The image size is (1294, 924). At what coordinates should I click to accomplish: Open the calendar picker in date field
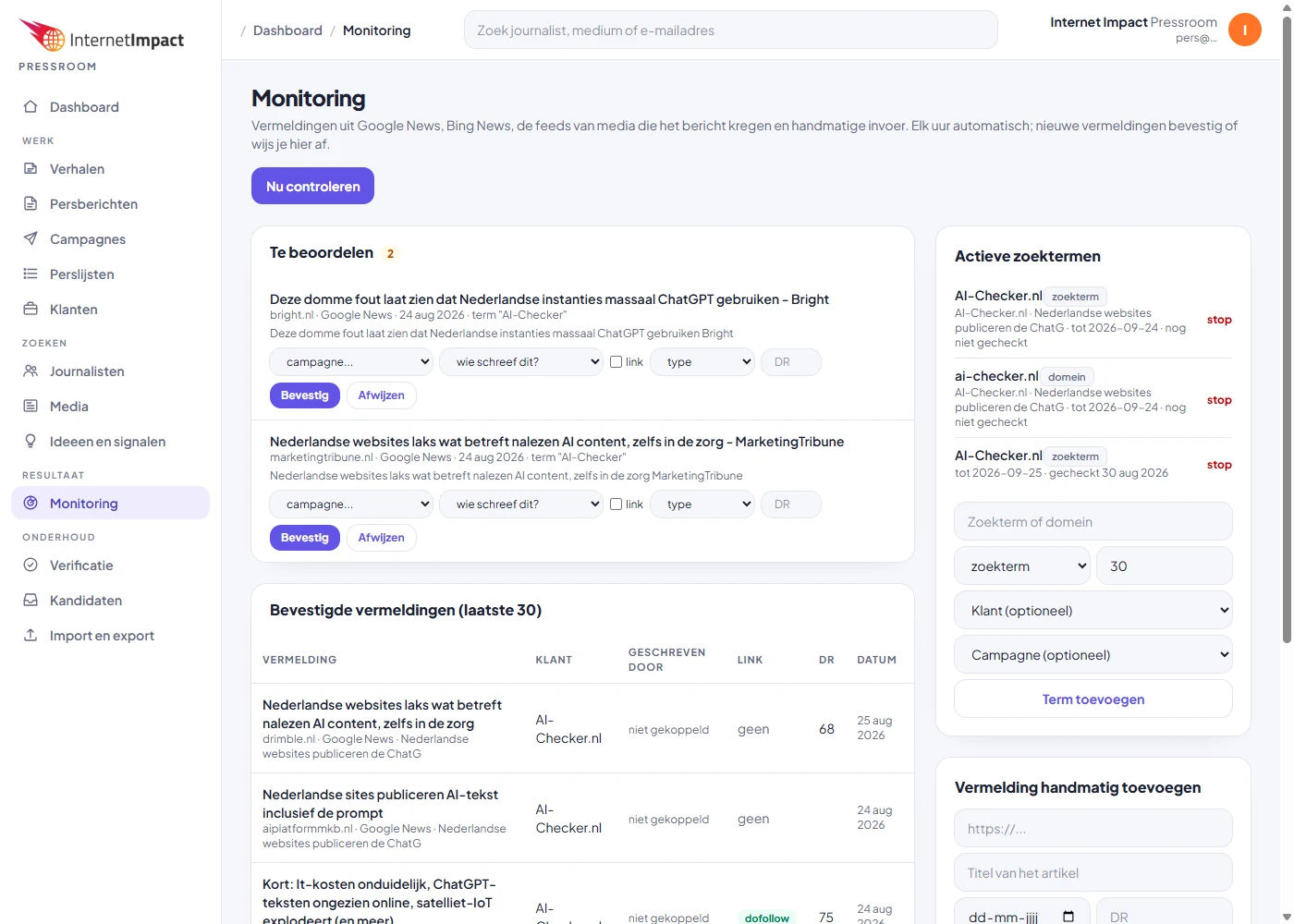click(x=1068, y=917)
